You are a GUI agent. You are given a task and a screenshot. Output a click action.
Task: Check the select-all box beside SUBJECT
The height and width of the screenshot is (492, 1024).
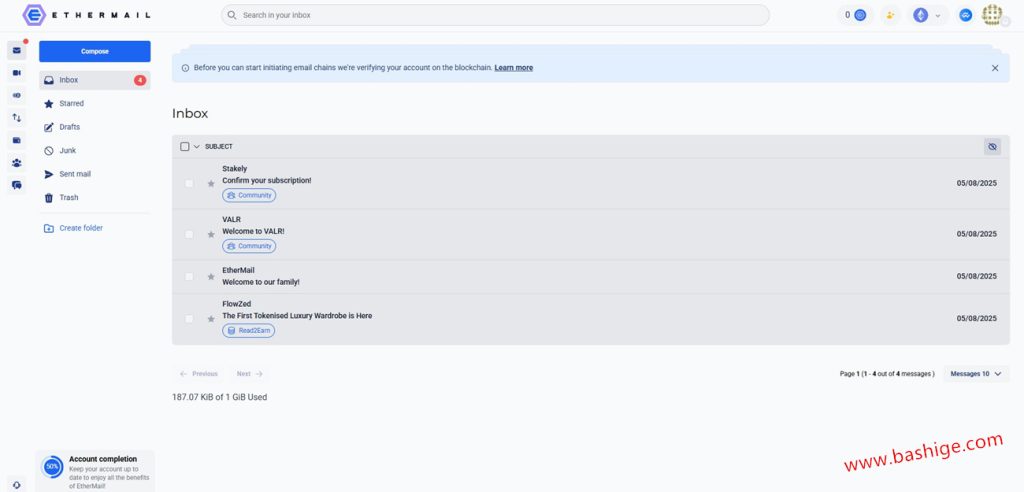[185, 147]
